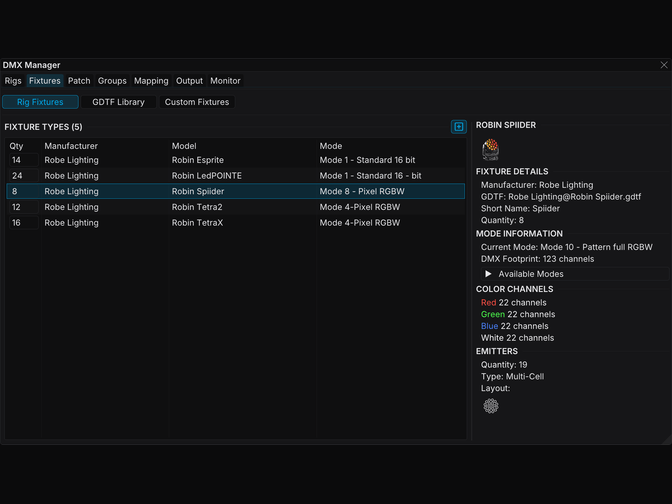Click 'Short Name: Spiider' text

[x=520, y=209]
